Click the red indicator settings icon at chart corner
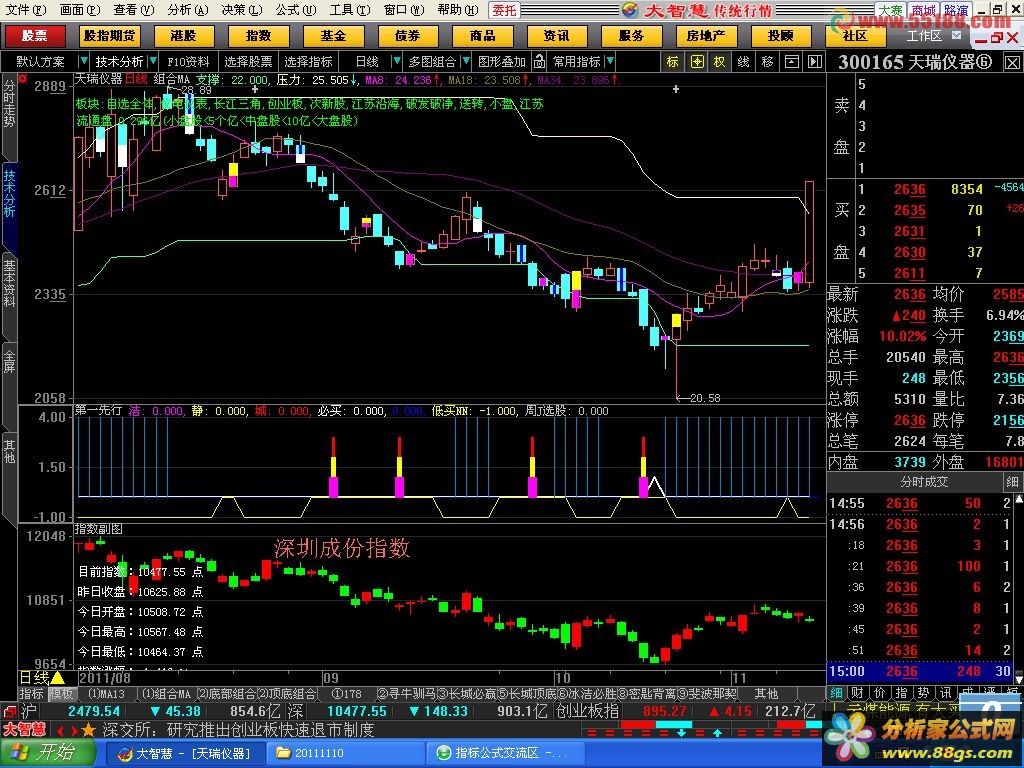This screenshot has height=768, width=1024. tap(23, 79)
